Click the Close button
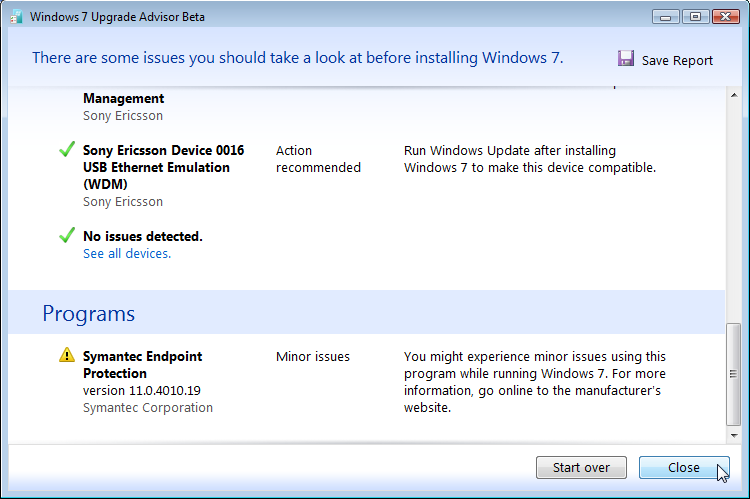Screen dimensions: 750x499 pos(684,467)
